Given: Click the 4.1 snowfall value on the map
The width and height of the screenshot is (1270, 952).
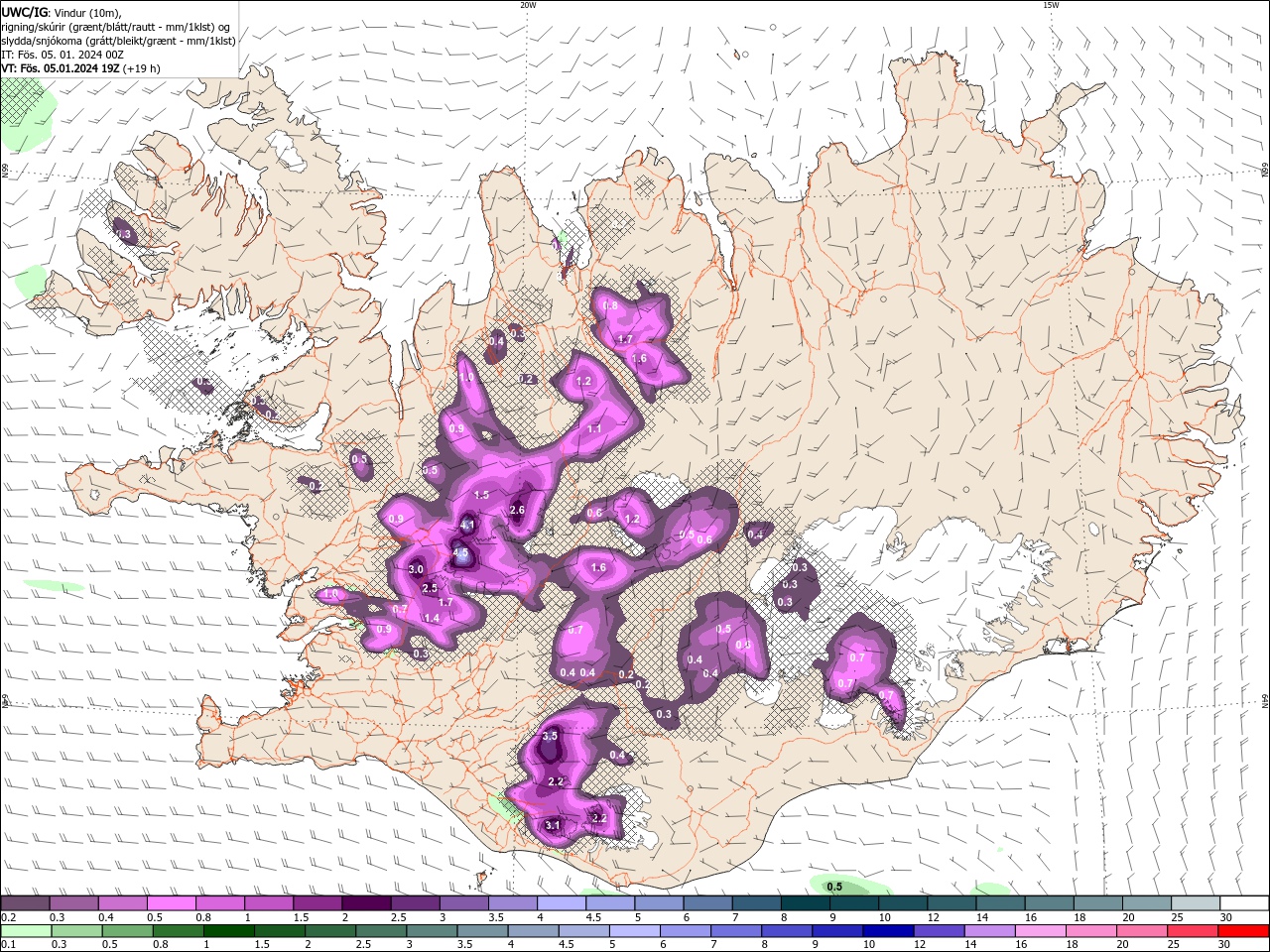Looking at the screenshot, I should (x=468, y=526).
